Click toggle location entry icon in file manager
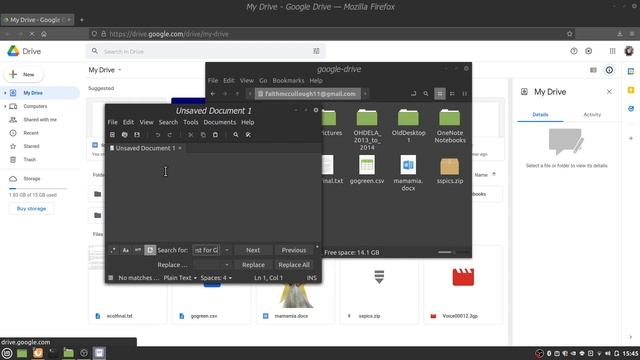Image resolution: width=640 pixels, height=360 pixels. click(x=413, y=93)
